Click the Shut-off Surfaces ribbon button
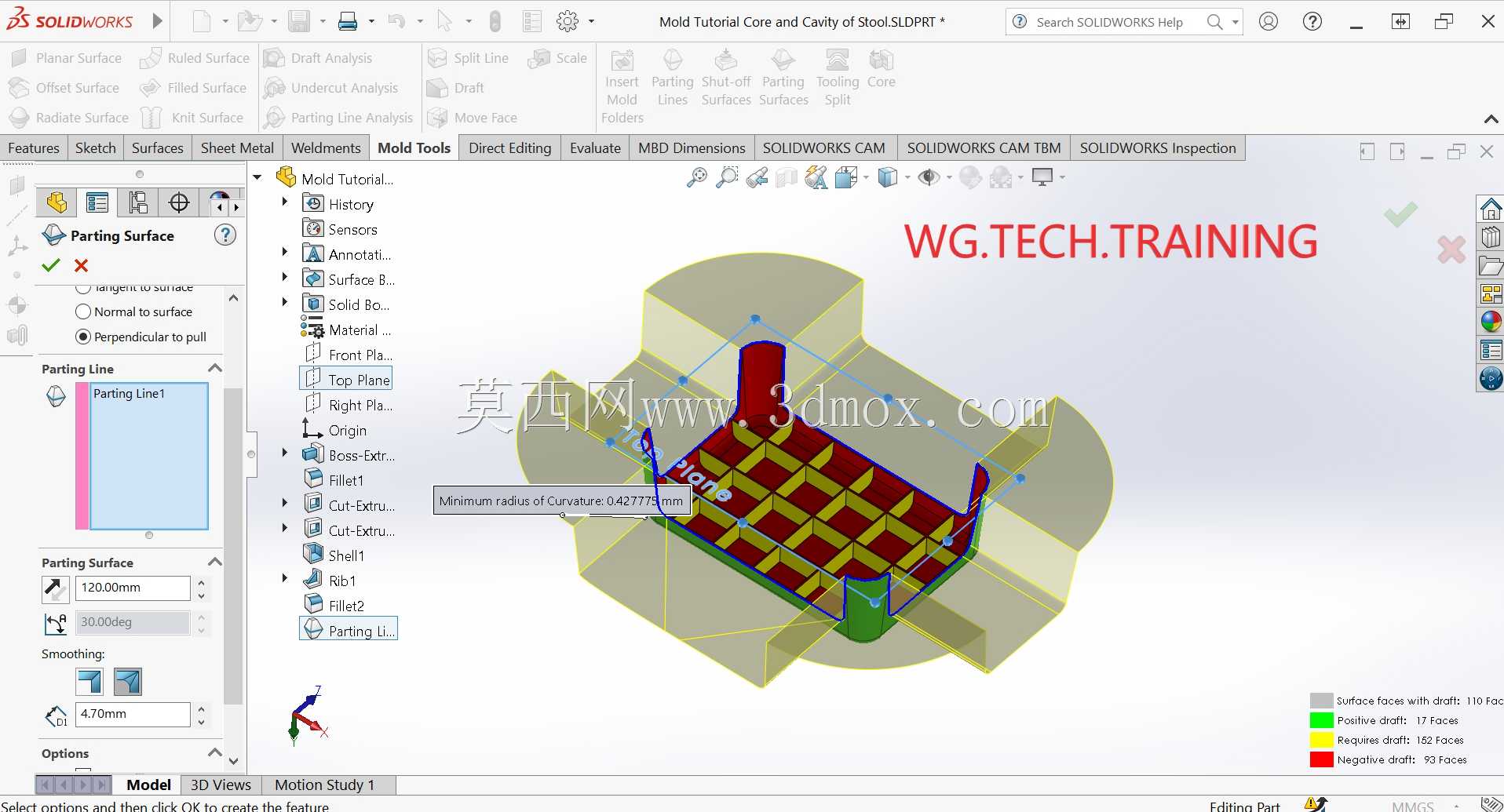 (x=726, y=78)
